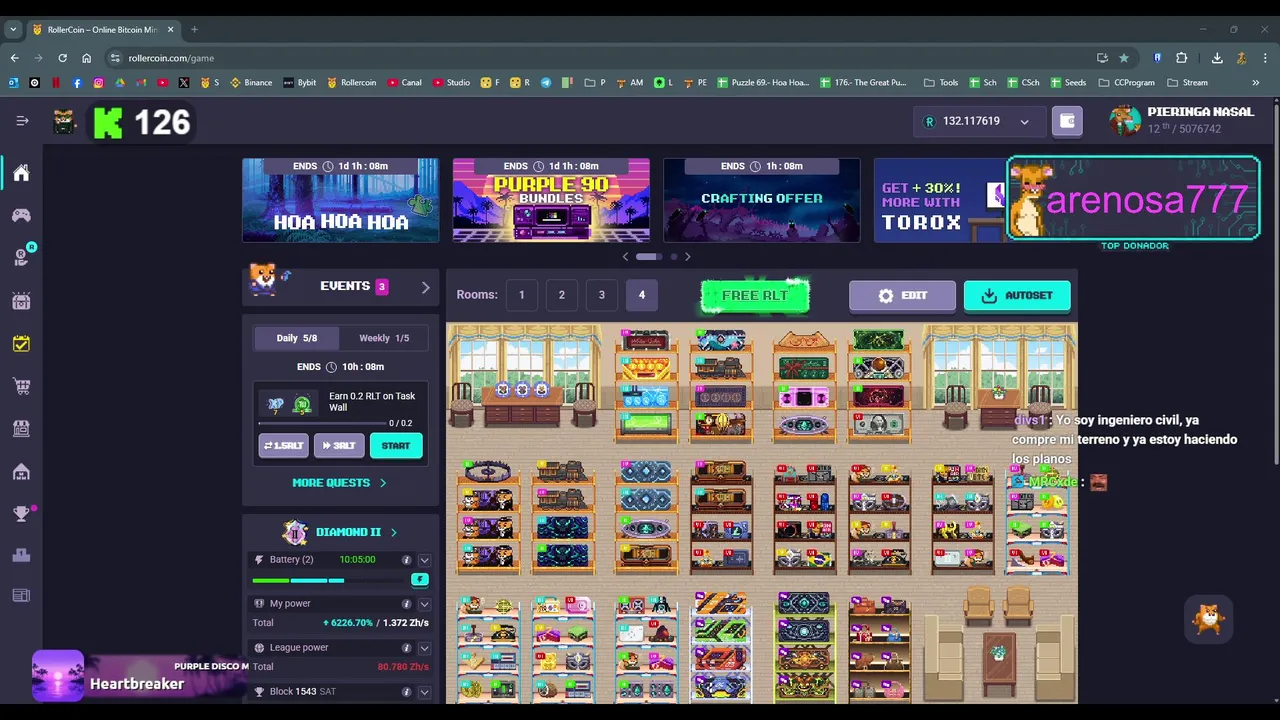Click the AUTOSET button
The width and height of the screenshot is (1280, 720).
[x=1017, y=295]
